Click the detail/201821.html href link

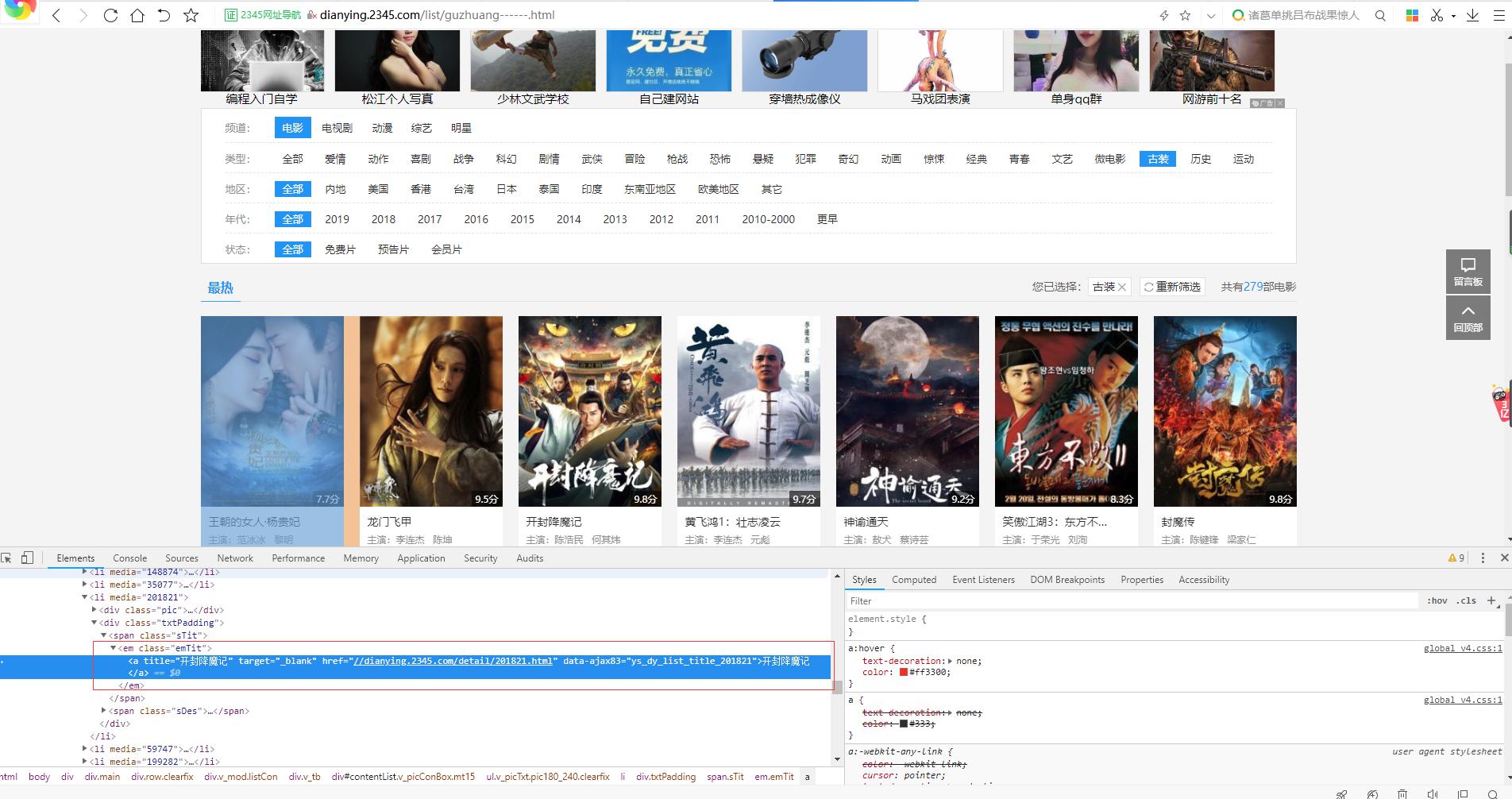[x=452, y=661]
